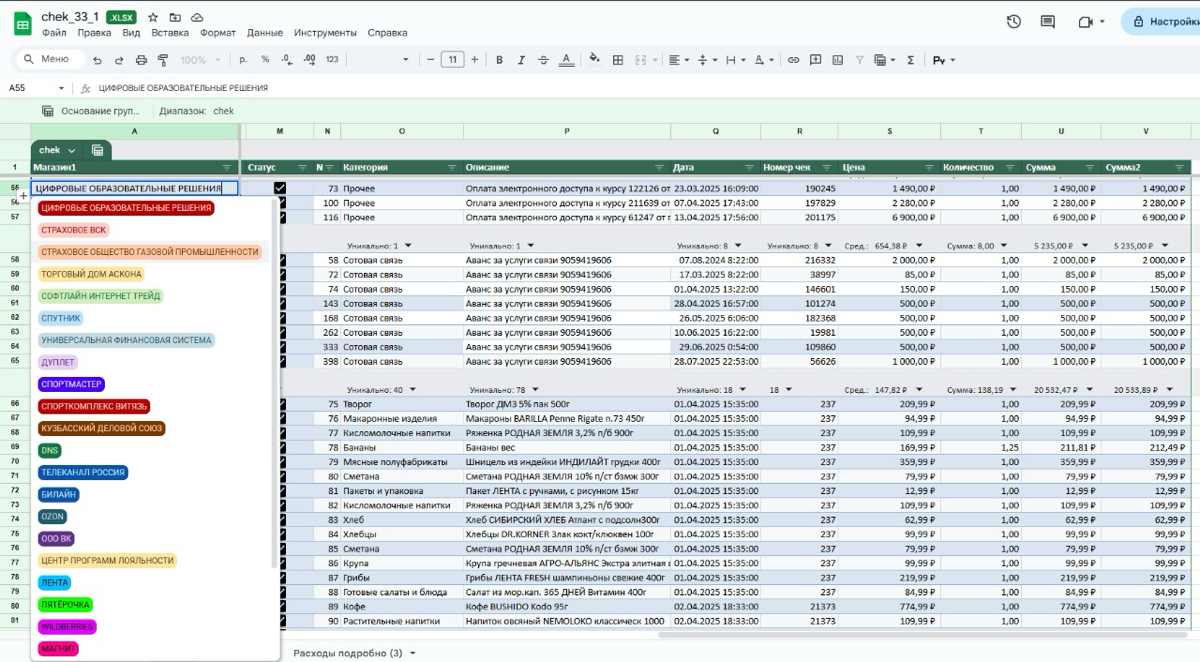Screen dimensions: 1200x662
Task: Open cell borders tool
Action: (617, 60)
